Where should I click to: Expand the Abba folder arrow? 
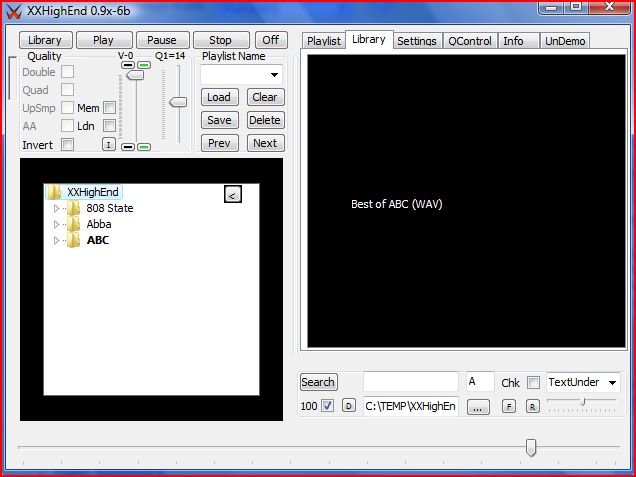pyautogui.click(x=56, y=224)
